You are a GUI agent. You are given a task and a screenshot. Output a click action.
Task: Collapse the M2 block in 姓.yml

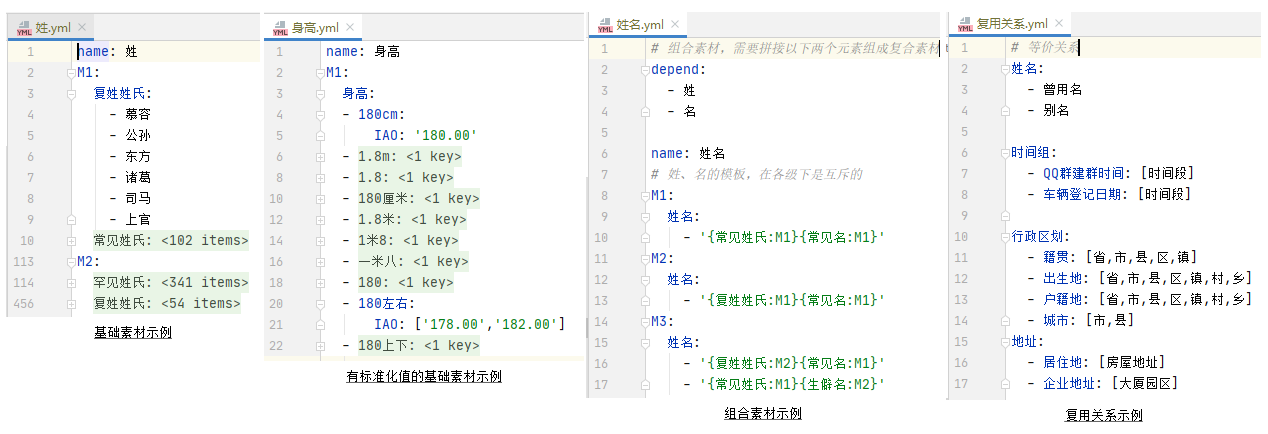point(71,261)
